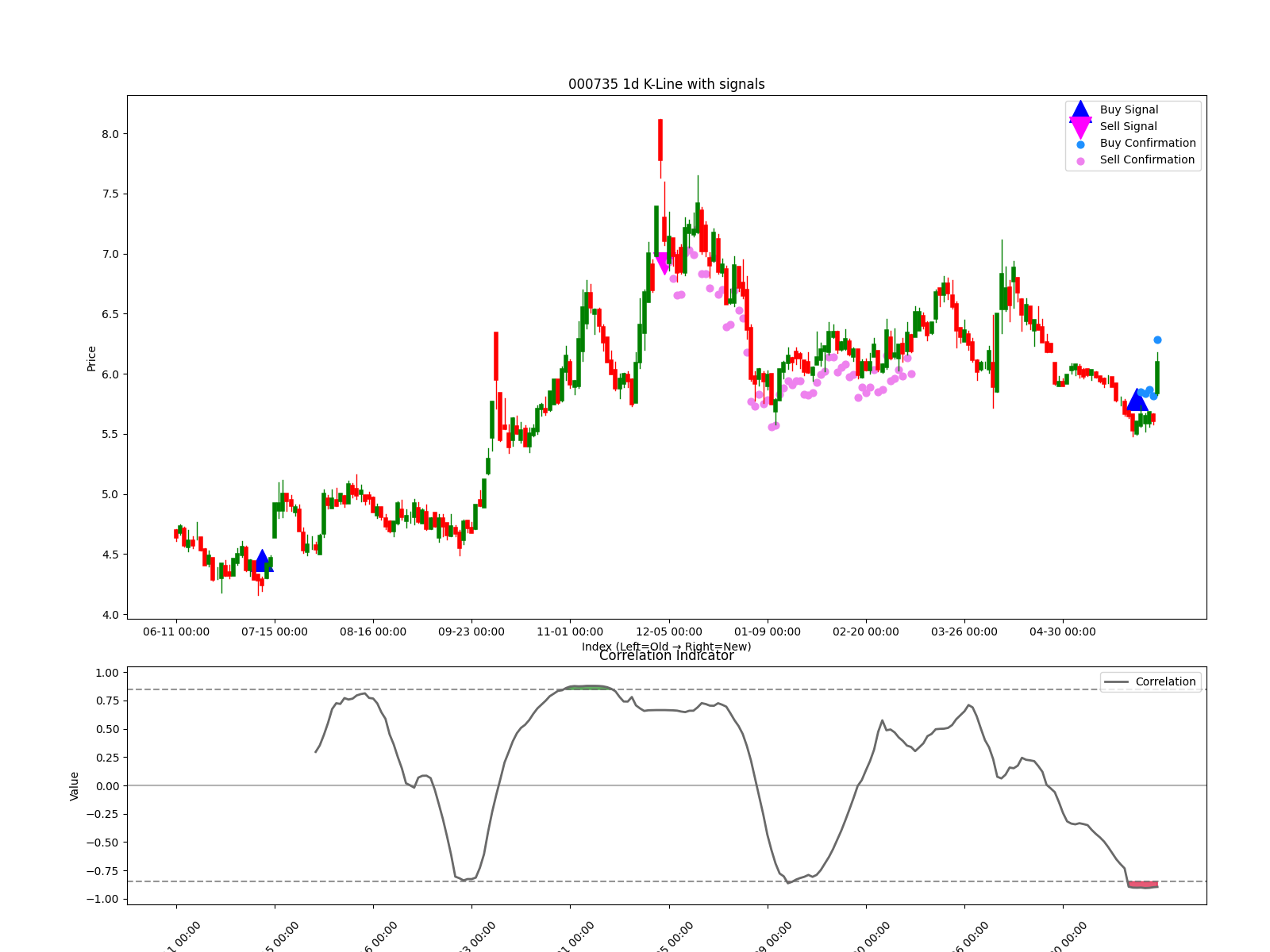Screen dimensions: 1270x952
Task: Click the price axis tick '6.5'
Action: [110, 314]
